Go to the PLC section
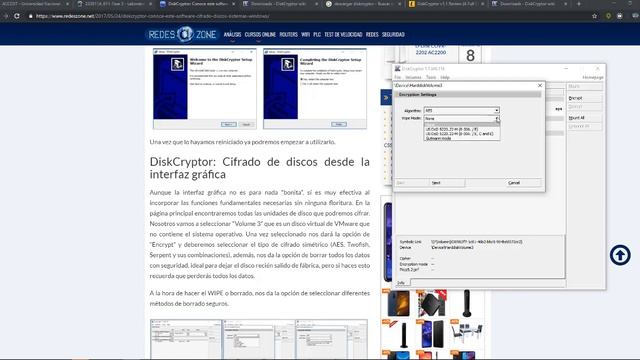 point(317,35)
